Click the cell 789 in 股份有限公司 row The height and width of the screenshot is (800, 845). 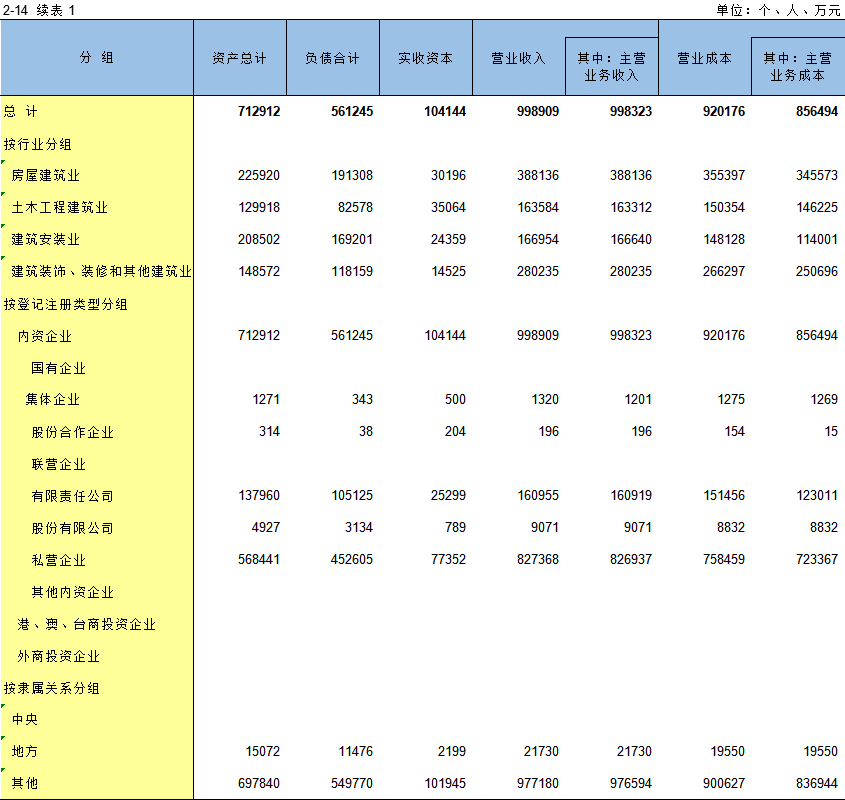pyautogui.click(x=455, y=527)
